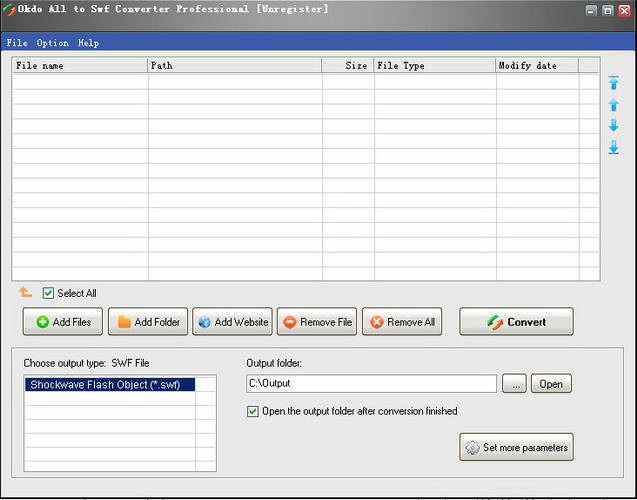
Task: Click Add Folder button
Action: tap(148, 322)
